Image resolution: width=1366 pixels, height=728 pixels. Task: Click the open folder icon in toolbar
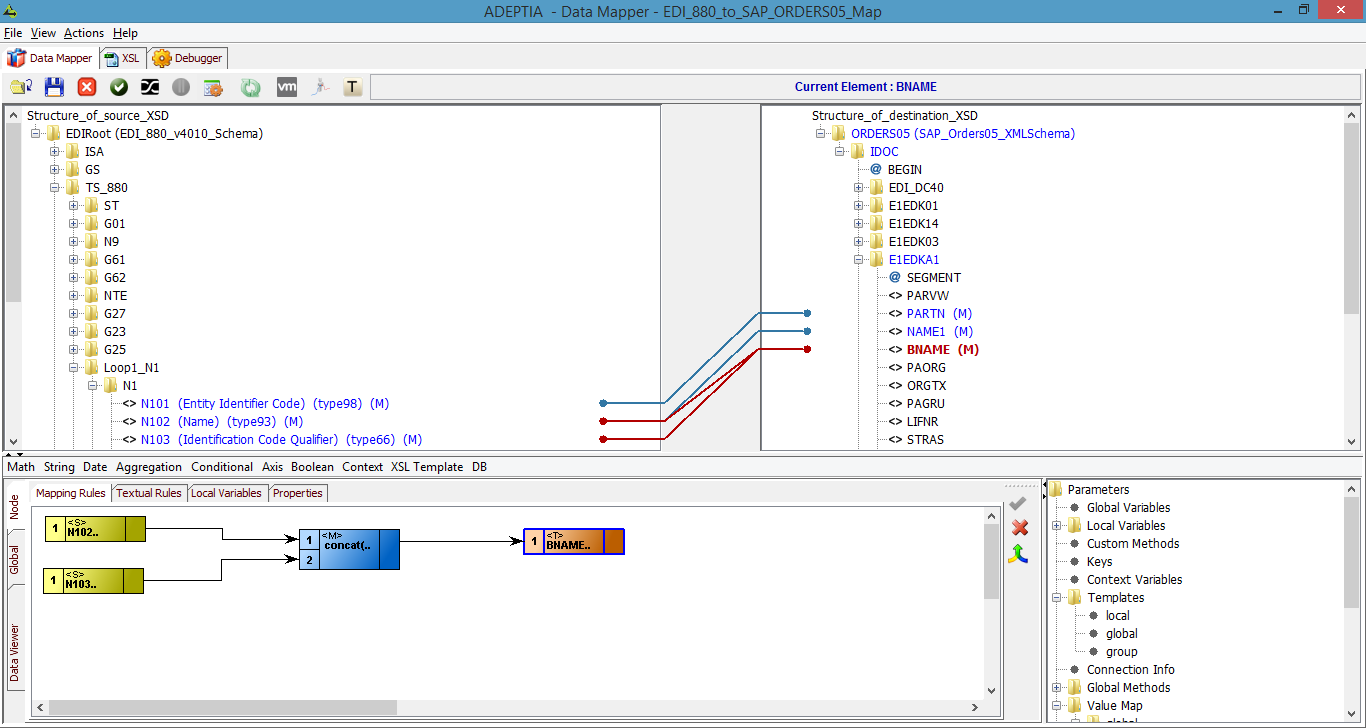[x=21, y=87]
